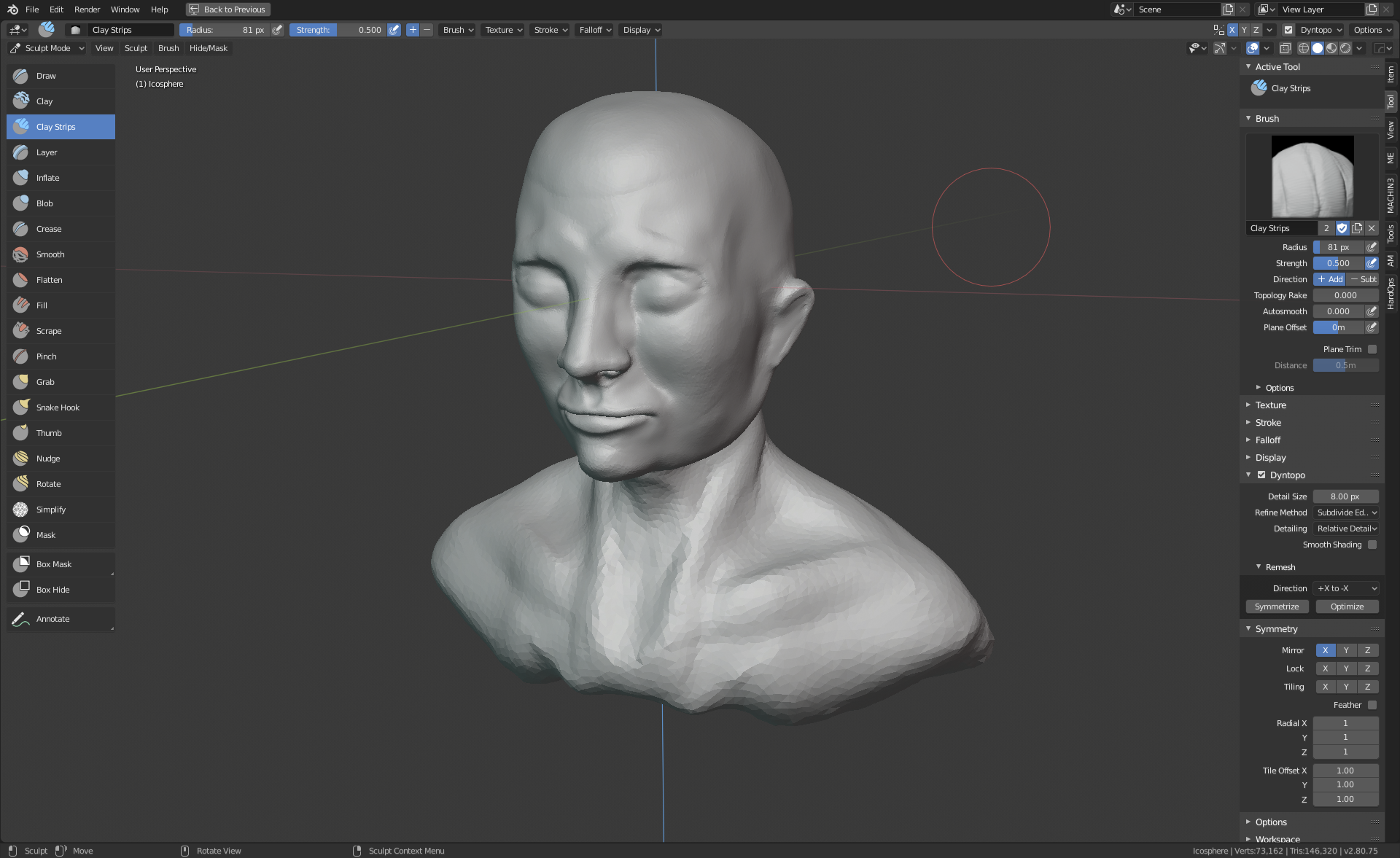The image size is (1400, 858).
Task: Expand the Falloff panel
Action: click(x=1267, y=440)
